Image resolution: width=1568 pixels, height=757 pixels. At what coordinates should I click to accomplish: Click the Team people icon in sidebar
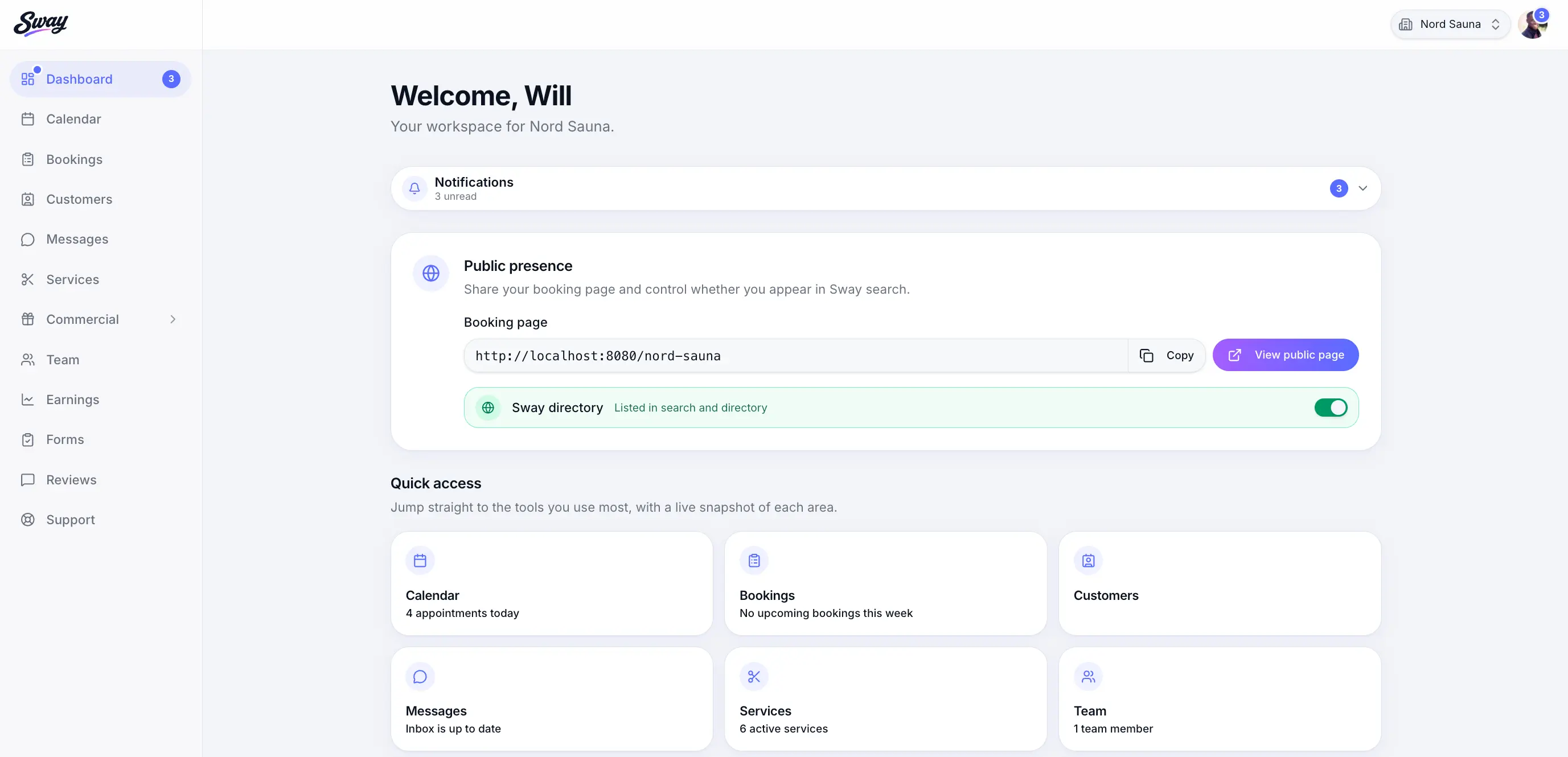pyautogui.click(x=28, y=360)
